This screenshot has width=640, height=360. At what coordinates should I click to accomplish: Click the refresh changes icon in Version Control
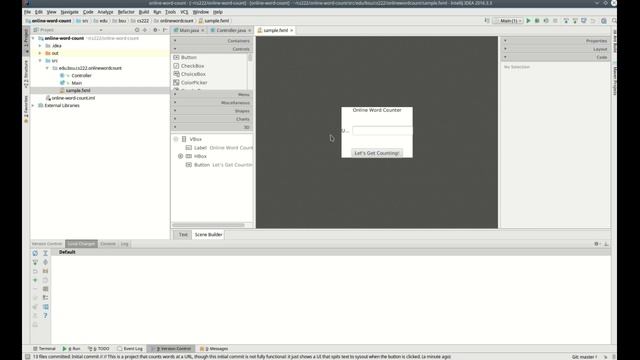click(35, 253)
